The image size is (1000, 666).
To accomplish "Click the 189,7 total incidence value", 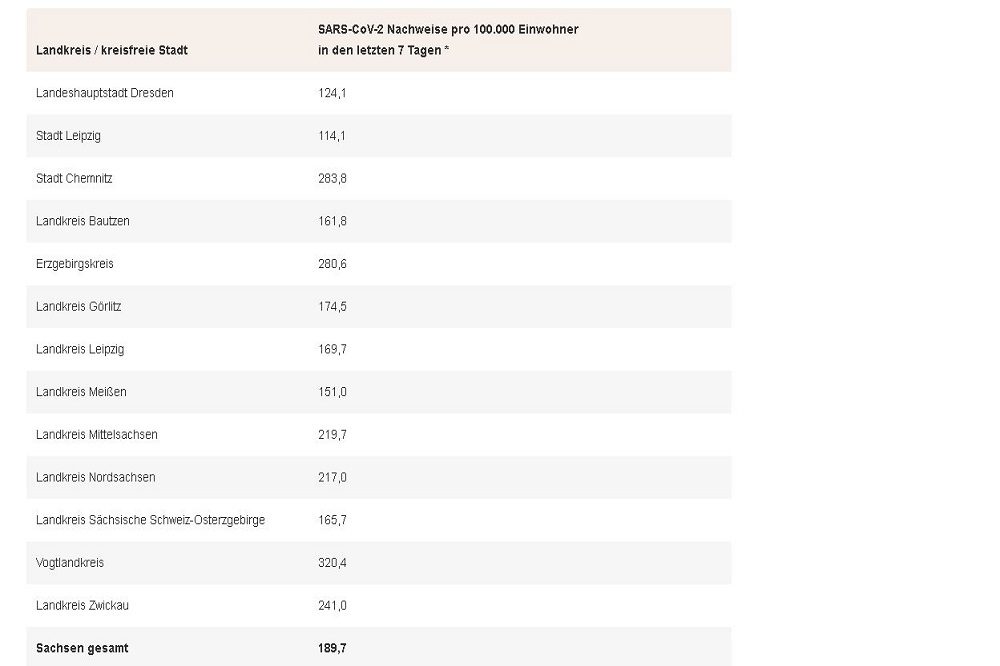I will pyautogui.click(x=332, y=648).
